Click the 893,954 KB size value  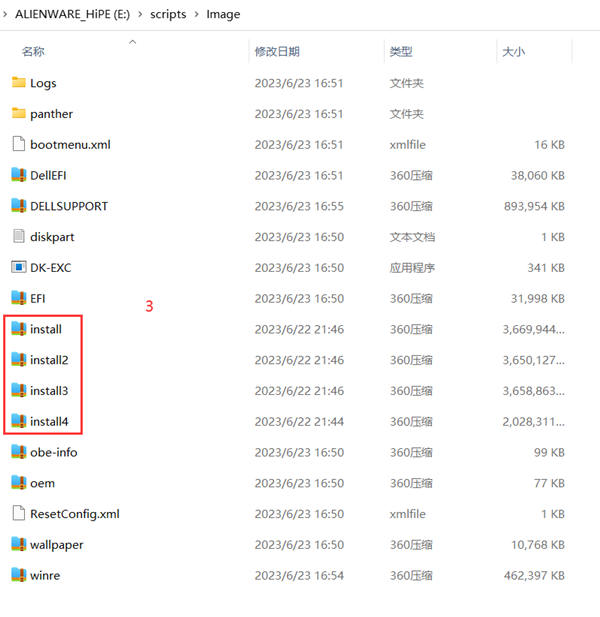tap(534, 206)
